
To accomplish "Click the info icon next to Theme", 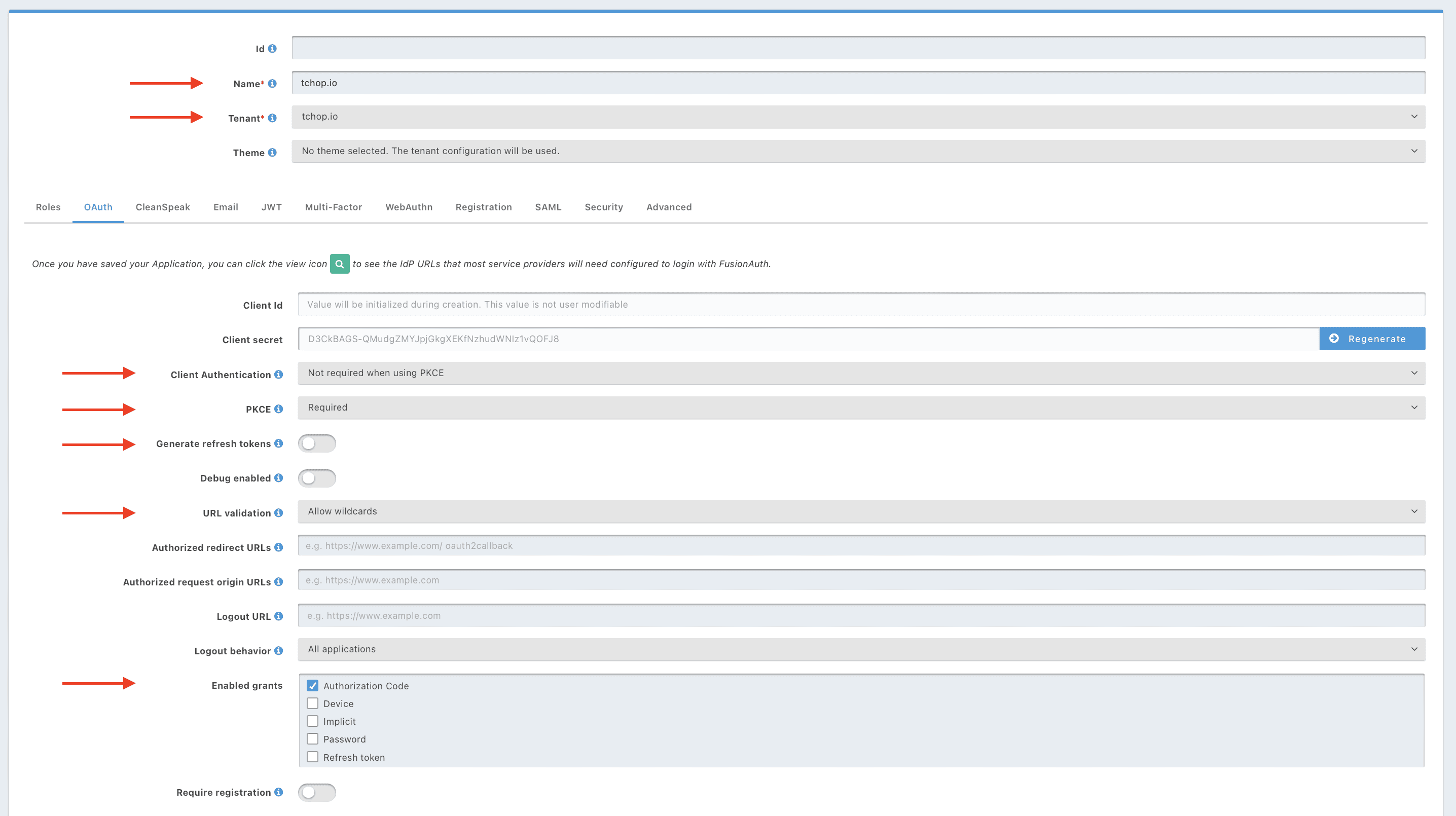I will pos(272,153).
